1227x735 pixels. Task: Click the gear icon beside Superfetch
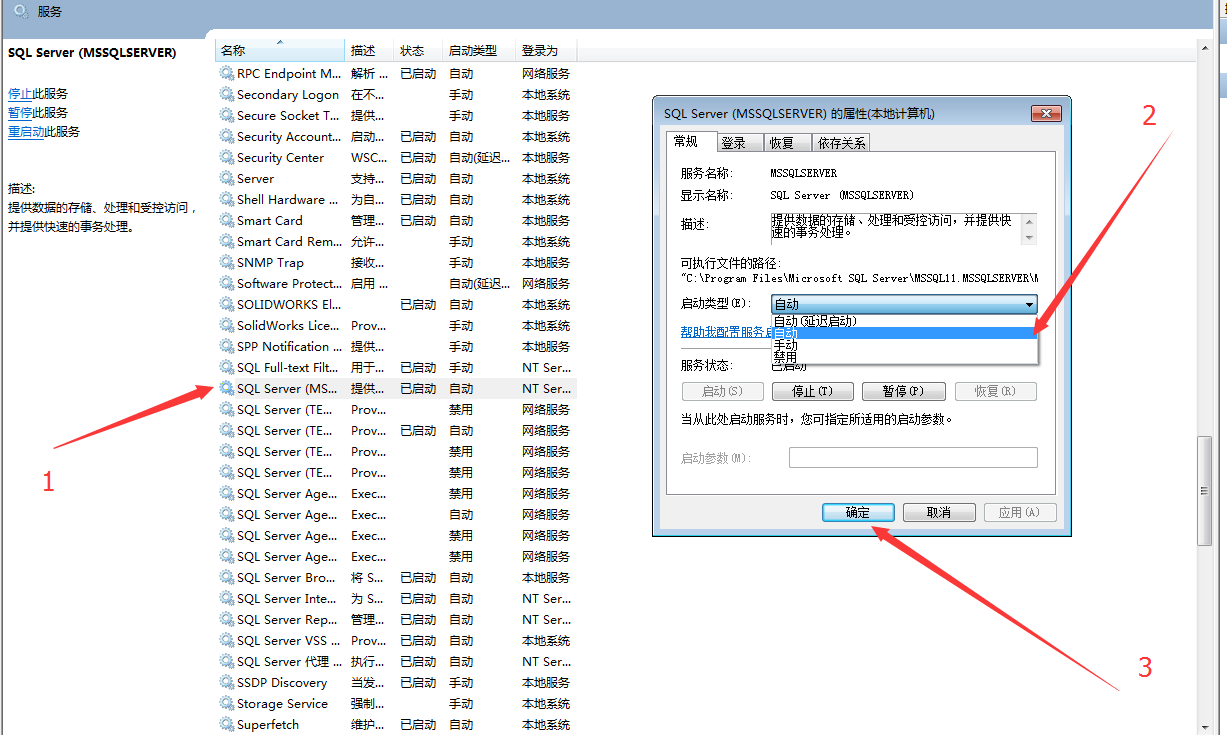coord(227,725)
